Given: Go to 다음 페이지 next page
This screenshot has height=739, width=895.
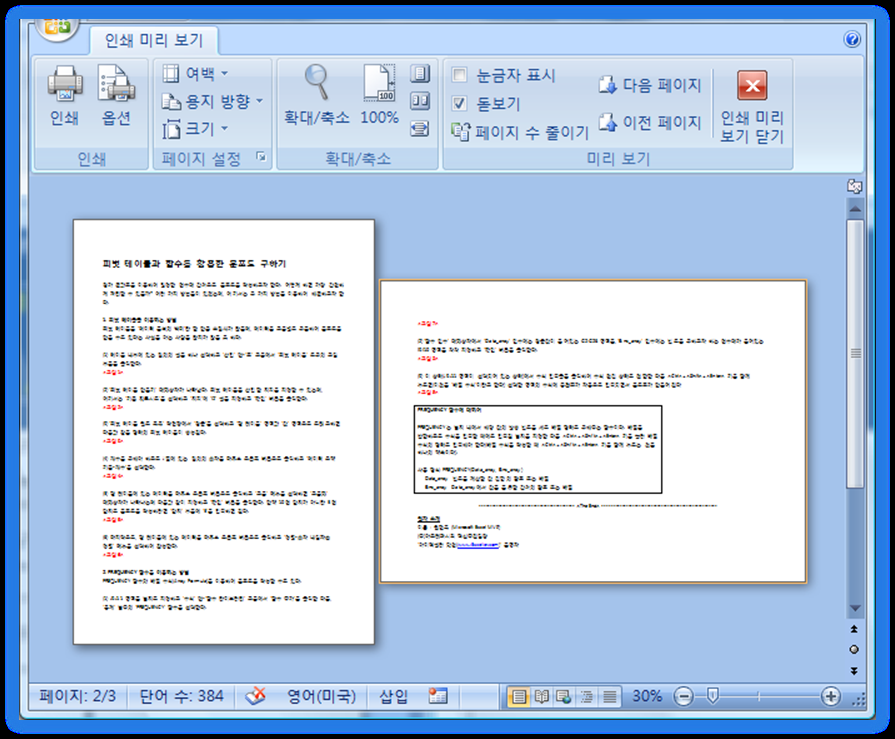Looking at the screenshot, I should [x=650, y=86].
